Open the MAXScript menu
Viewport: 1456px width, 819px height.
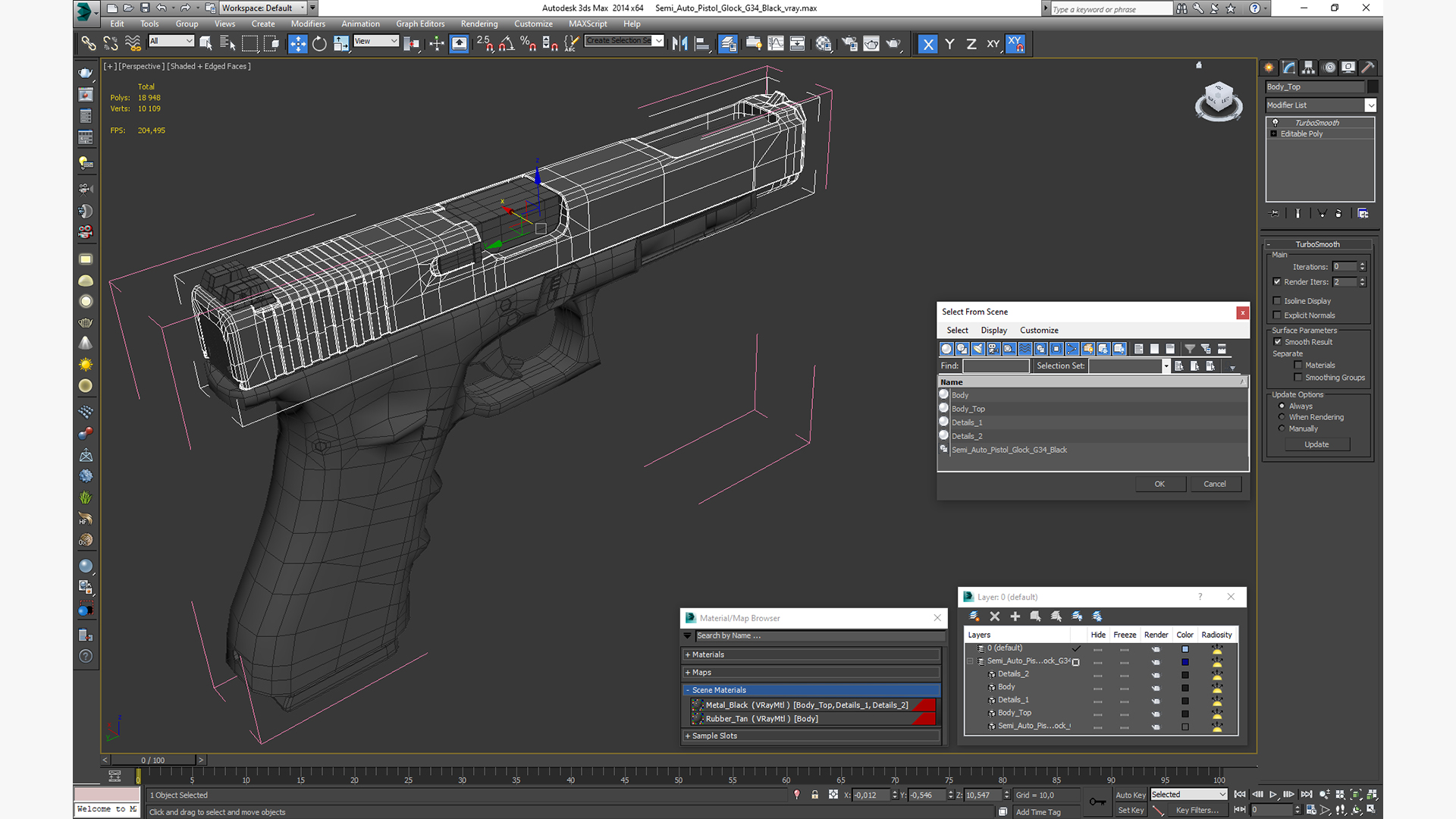588,24
